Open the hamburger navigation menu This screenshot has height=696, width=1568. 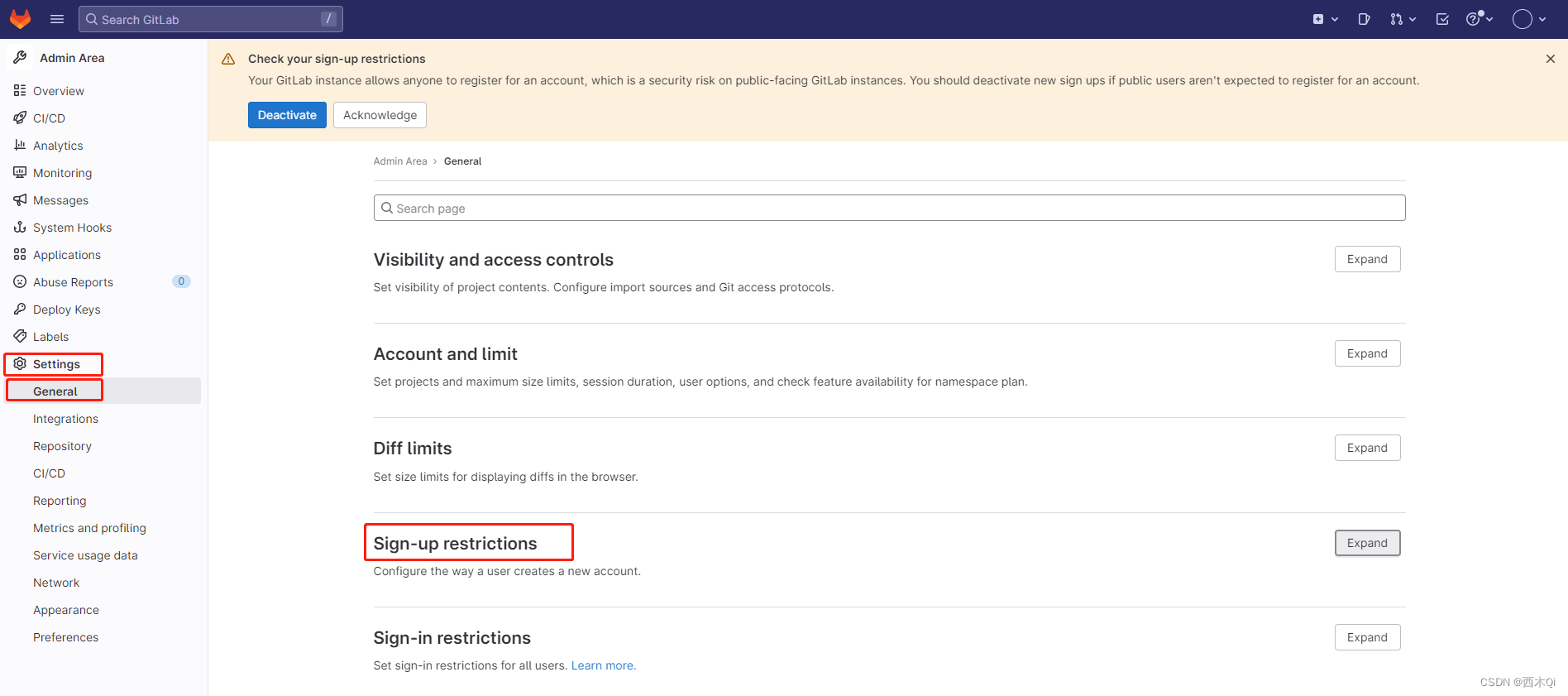click(57, 19)
